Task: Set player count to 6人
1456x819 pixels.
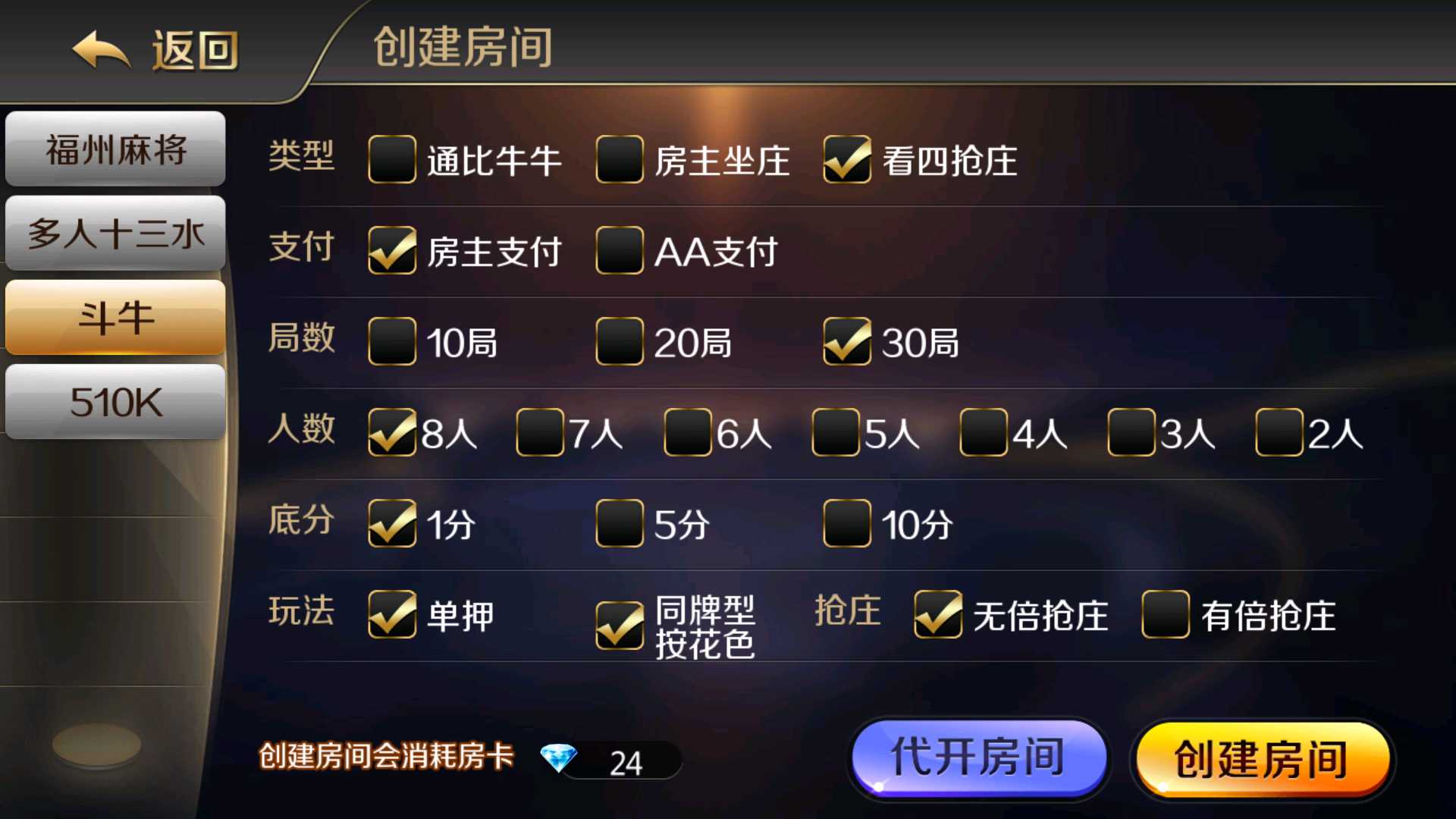Action: coord(688,432)
